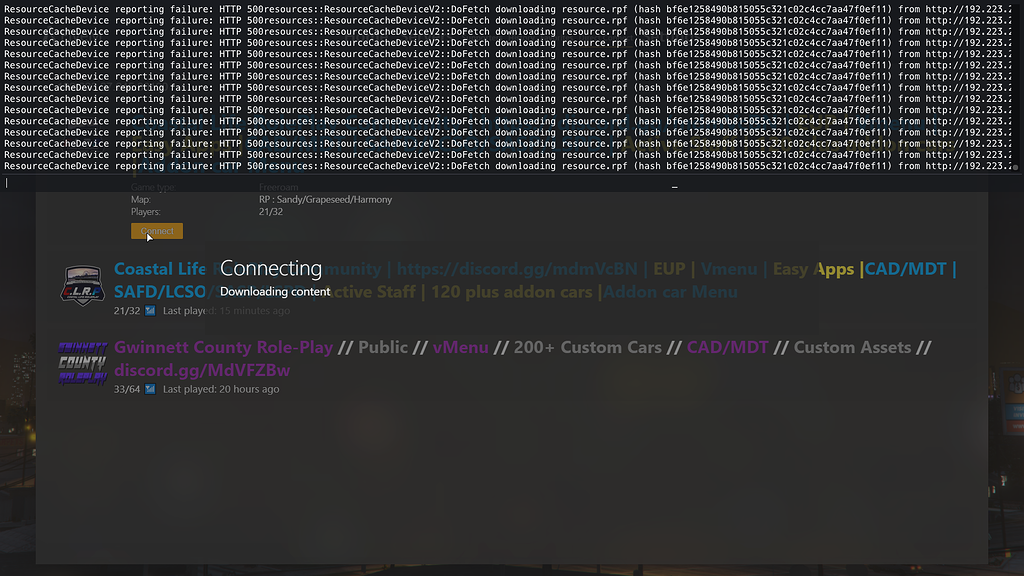Click the 'Downloading content' status text
1024x576 pixels.
click(275, 292)
